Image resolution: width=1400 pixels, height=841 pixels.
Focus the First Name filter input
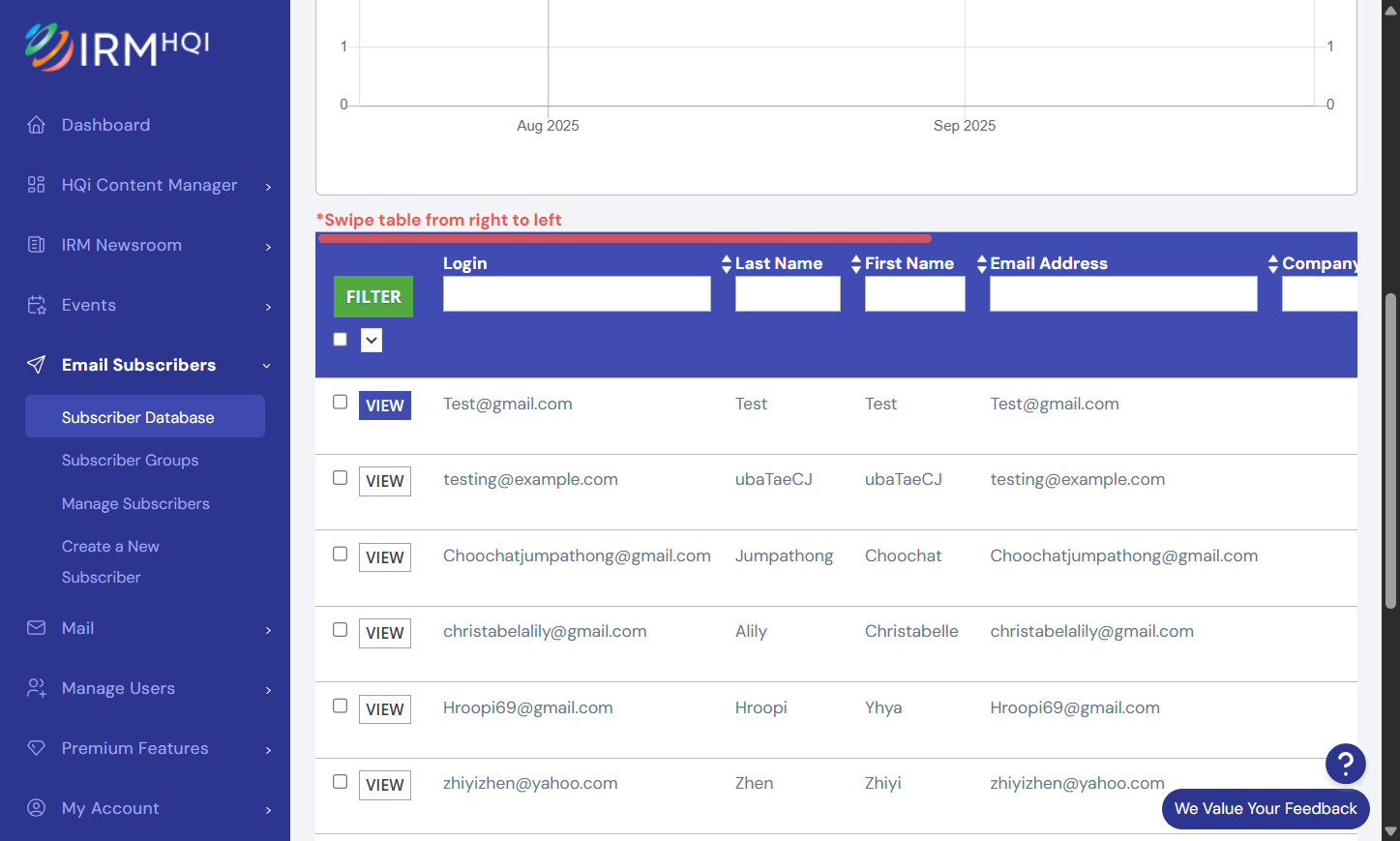pos(915,294)
